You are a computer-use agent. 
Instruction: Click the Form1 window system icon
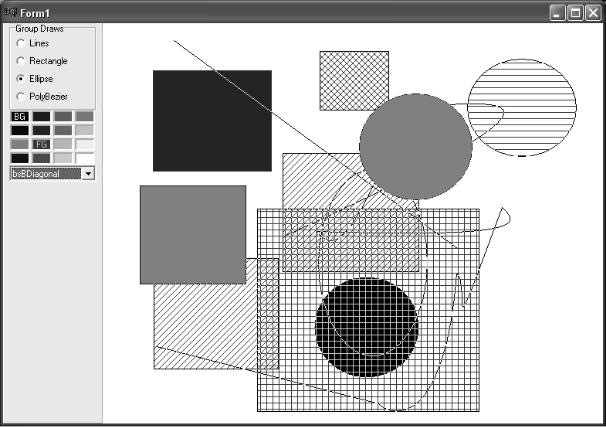(10, 13)
